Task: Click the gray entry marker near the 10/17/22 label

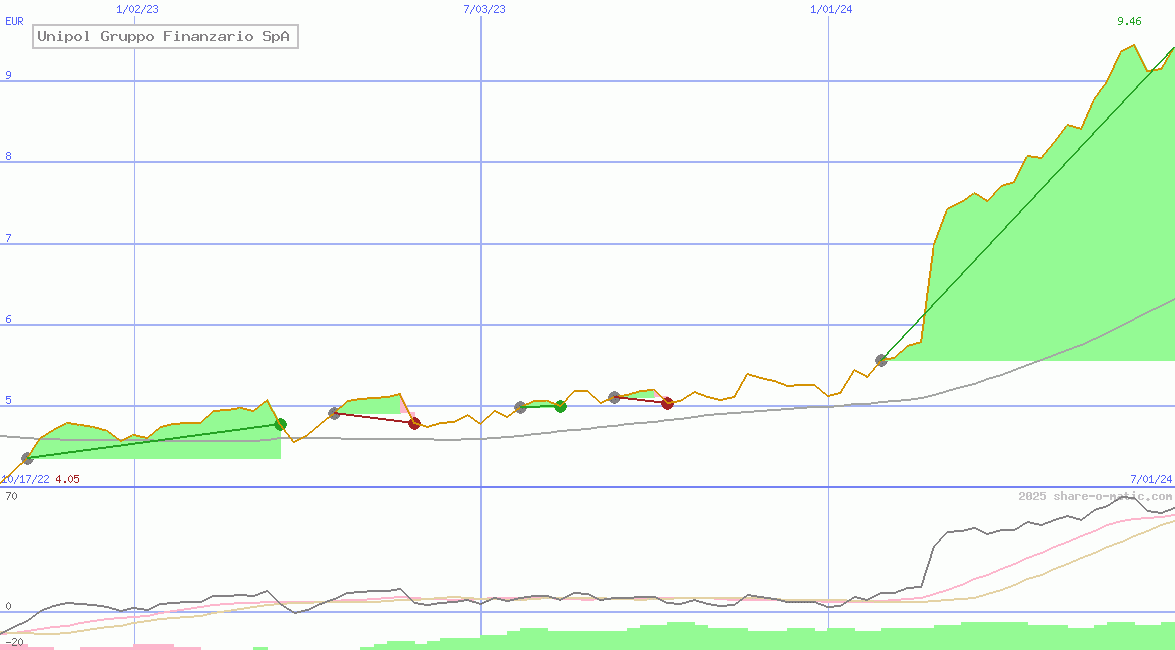Action: pyautogui.click(x=27, y=459)
